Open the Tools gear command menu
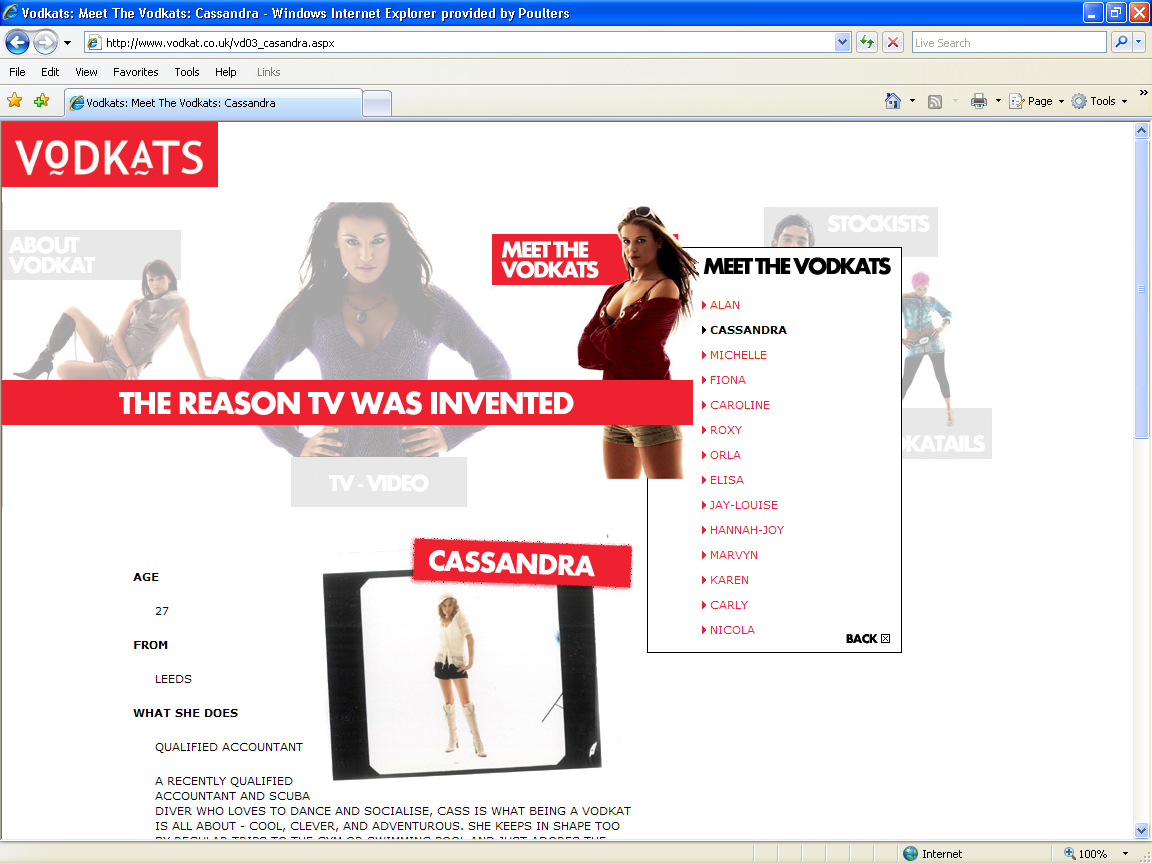The width and height of the screenshot is (1152, 864). click(1099, 101)
